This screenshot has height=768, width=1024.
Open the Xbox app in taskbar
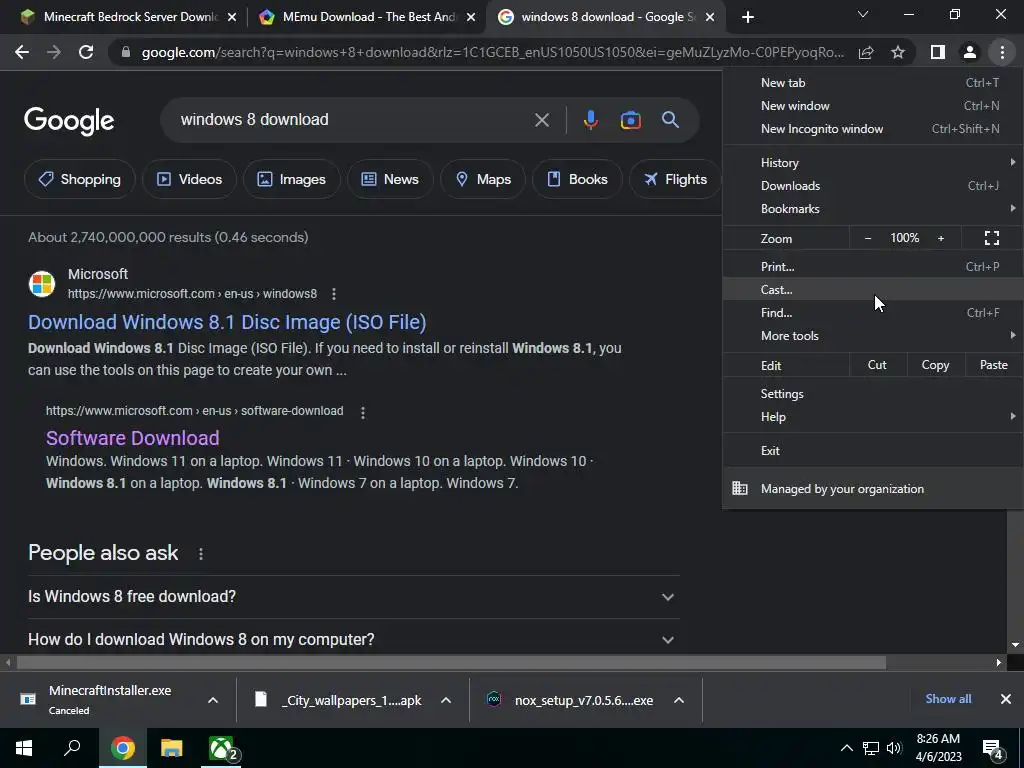[221, 748]
